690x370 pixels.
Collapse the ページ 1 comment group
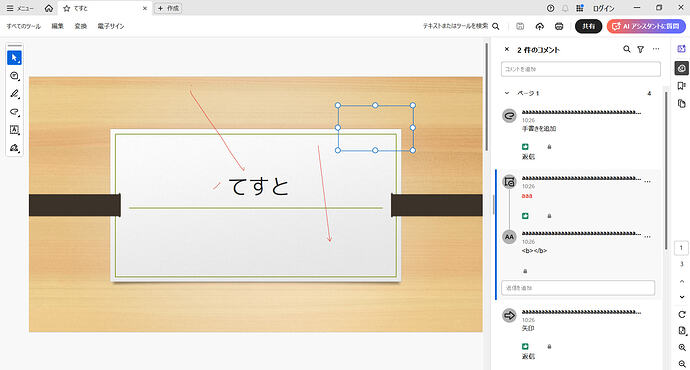(507, 93)
